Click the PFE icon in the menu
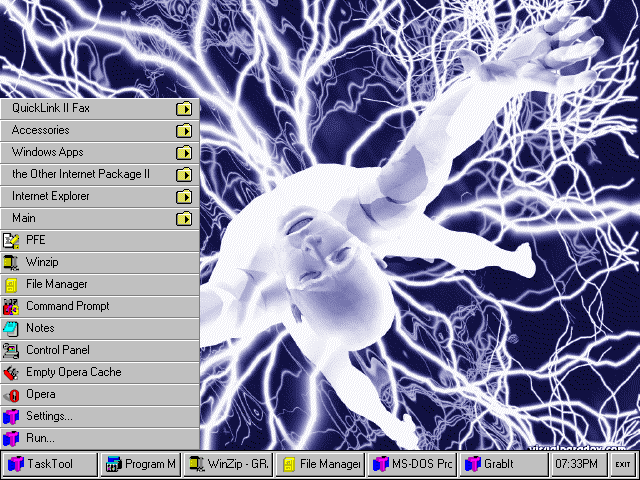The image size is (640, 480). coord(11,240)
